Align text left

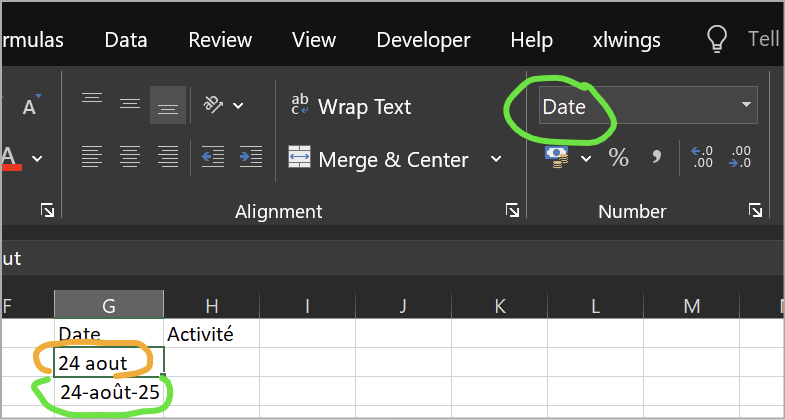92,158
